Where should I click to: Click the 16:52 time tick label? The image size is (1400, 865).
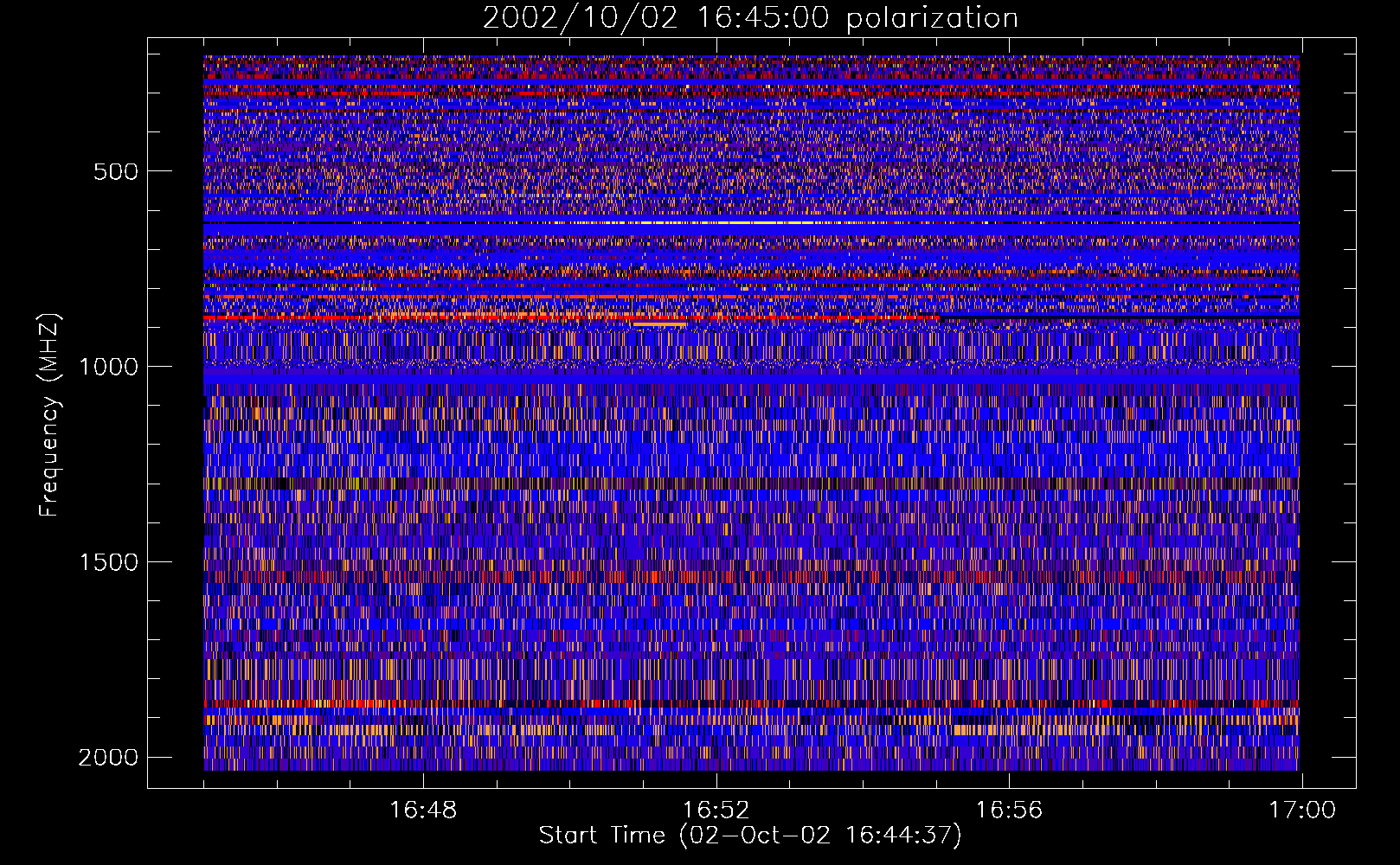tap(716, 811)
